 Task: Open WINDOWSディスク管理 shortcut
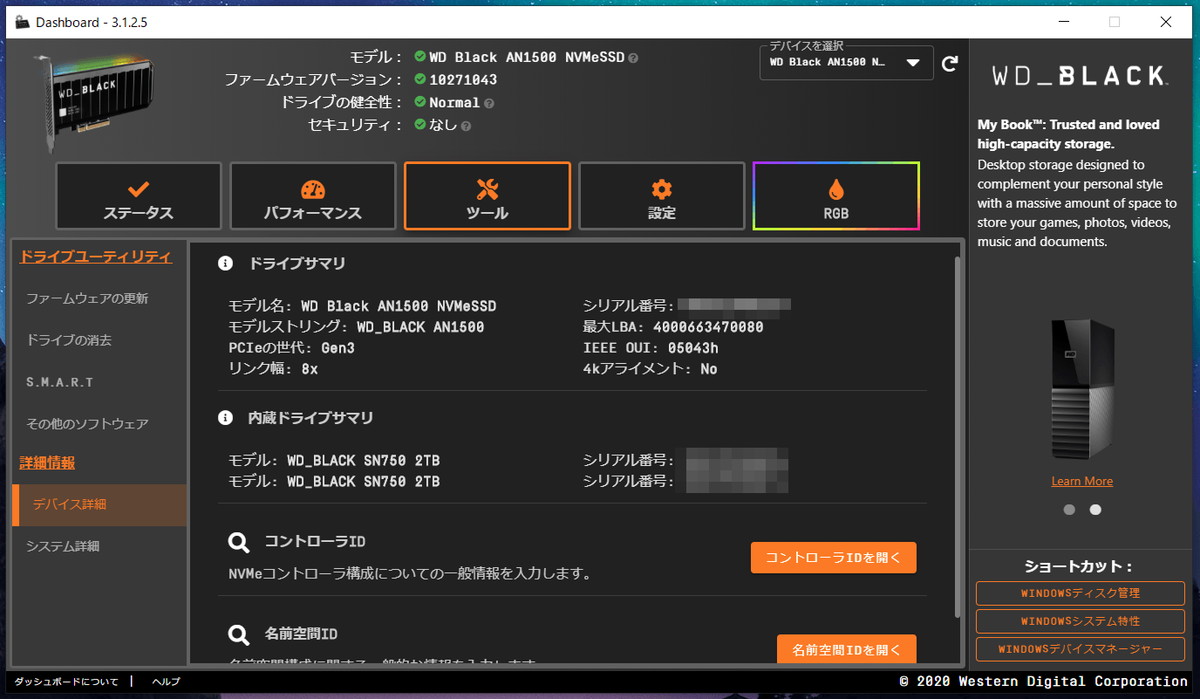click(x=1080, y=593)
